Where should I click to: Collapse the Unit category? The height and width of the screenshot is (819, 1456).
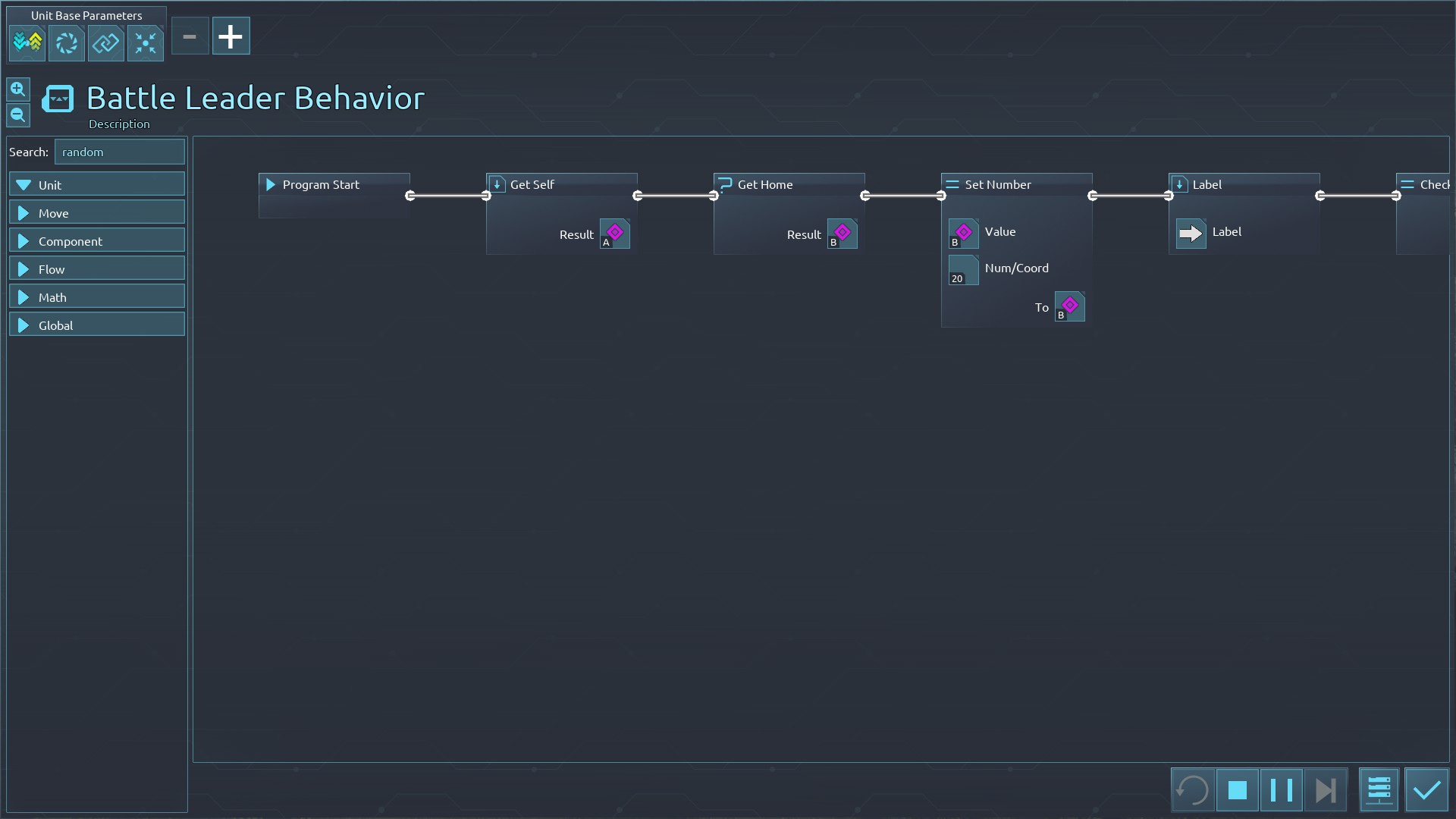click(97, 185)
